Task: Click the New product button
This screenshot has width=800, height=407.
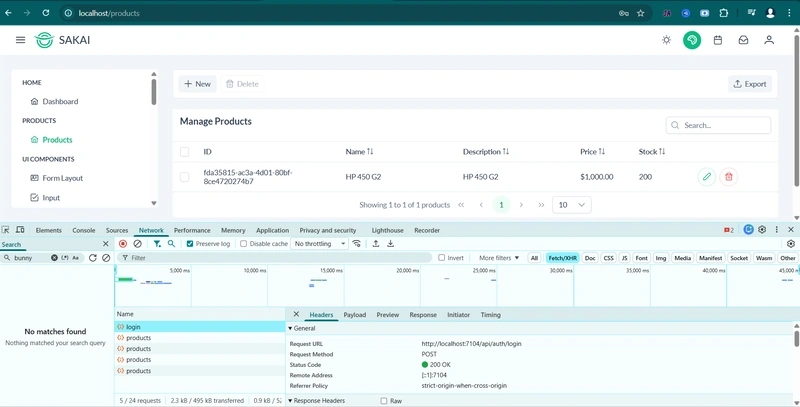Action: tap(197, 84)
